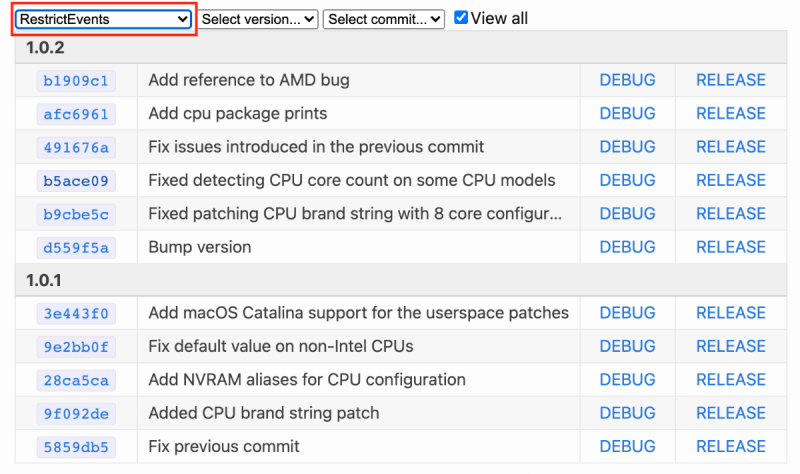Open commit hash afc6961
Screen dimensions: 800x474
[76, 114]
